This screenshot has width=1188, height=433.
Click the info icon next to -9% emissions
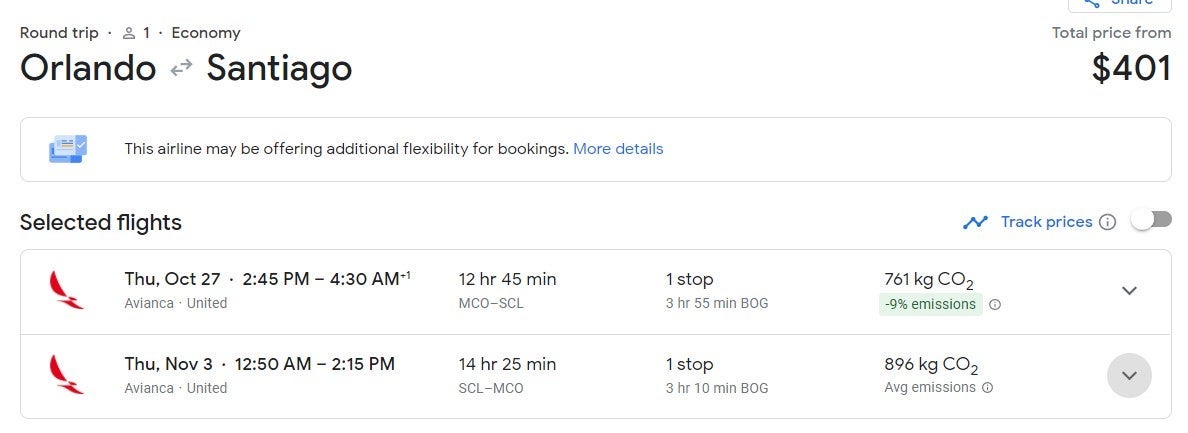coord(995,305)
